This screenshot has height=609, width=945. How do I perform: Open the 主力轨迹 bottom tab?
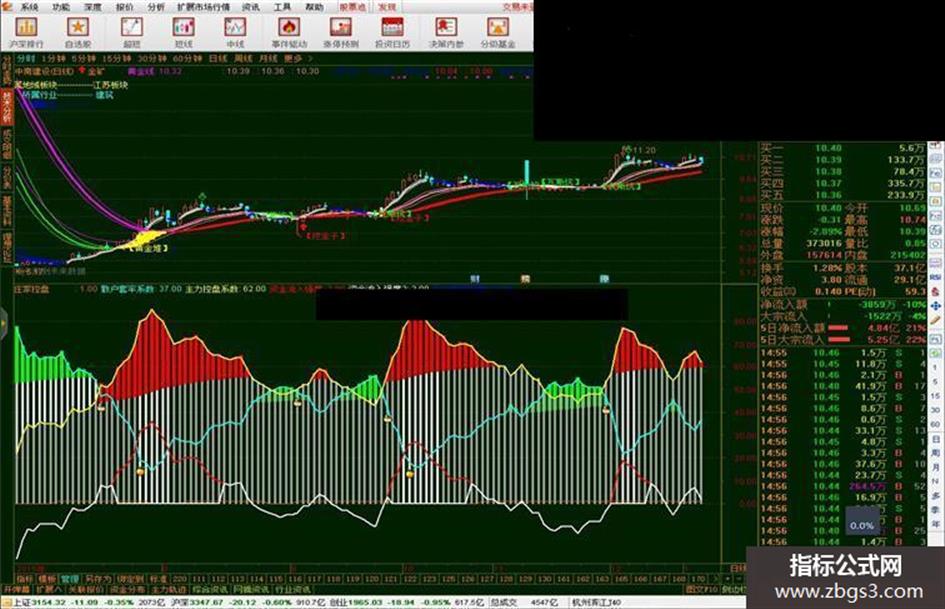pos(169,589)
